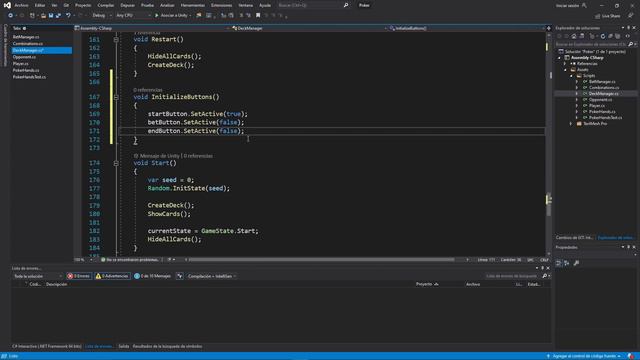The width and height of the screenshot is (640, 360).
Task: Click the undo toolbar icon
Action: point(68,16)
